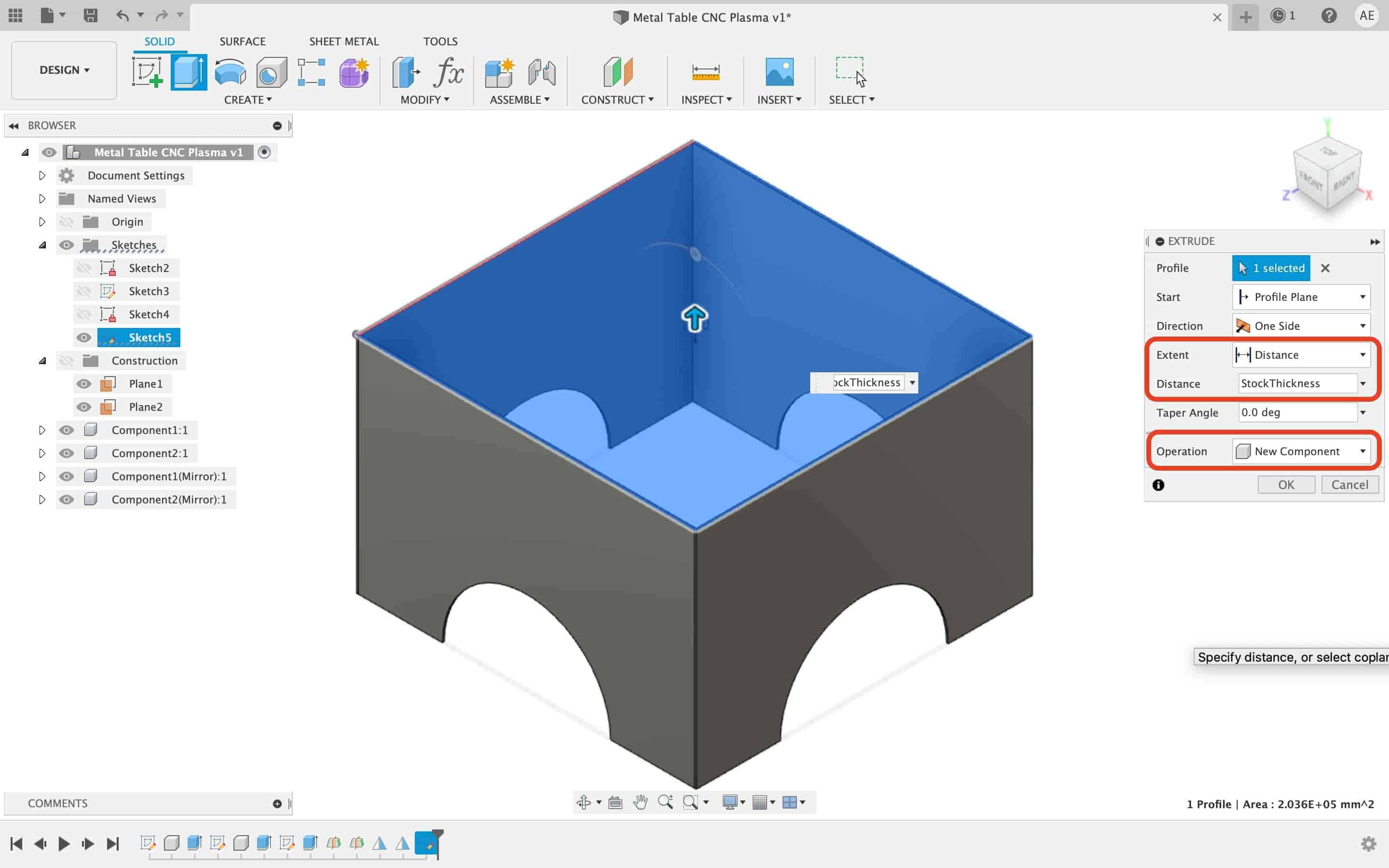
Task: Open the job status clock icon
Action: [1278, 15]
